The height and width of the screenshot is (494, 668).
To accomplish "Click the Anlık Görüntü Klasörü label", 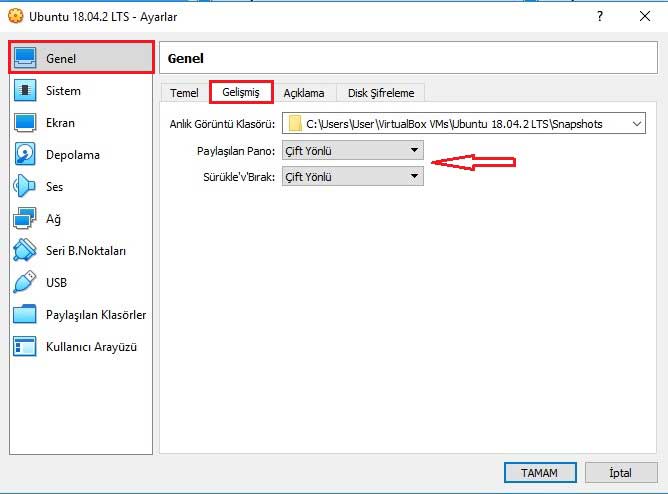I will tap(222, 124).
